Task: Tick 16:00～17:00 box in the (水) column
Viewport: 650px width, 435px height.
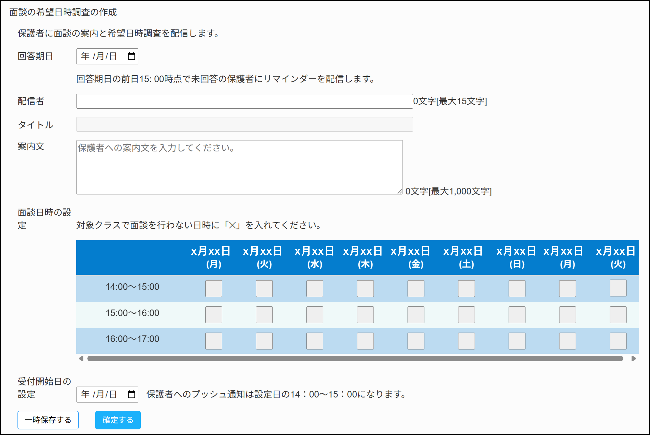Action: [x=314, y=340]
